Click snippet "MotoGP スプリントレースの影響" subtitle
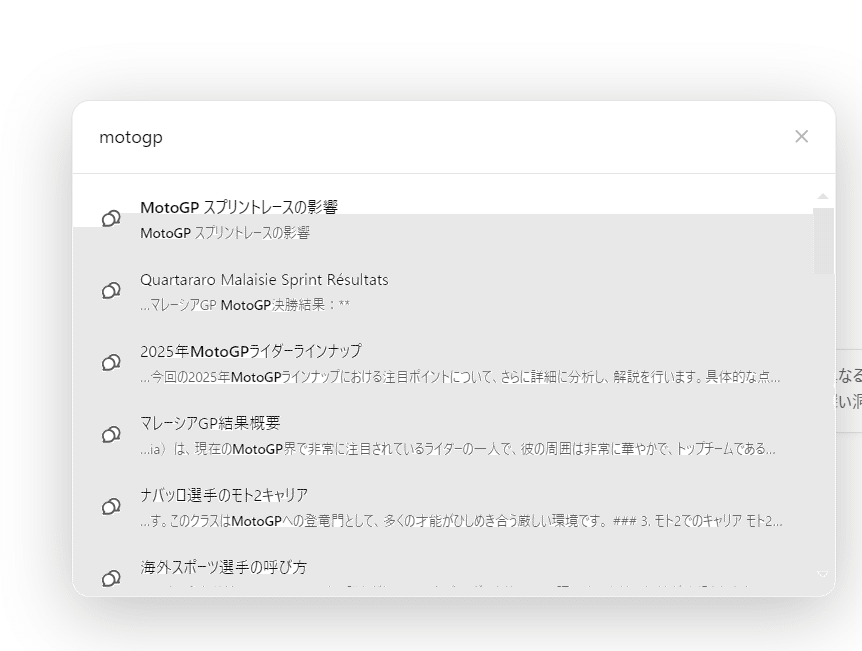The width and height of the screenshot is (862, 651). click(x=225, y=233)
